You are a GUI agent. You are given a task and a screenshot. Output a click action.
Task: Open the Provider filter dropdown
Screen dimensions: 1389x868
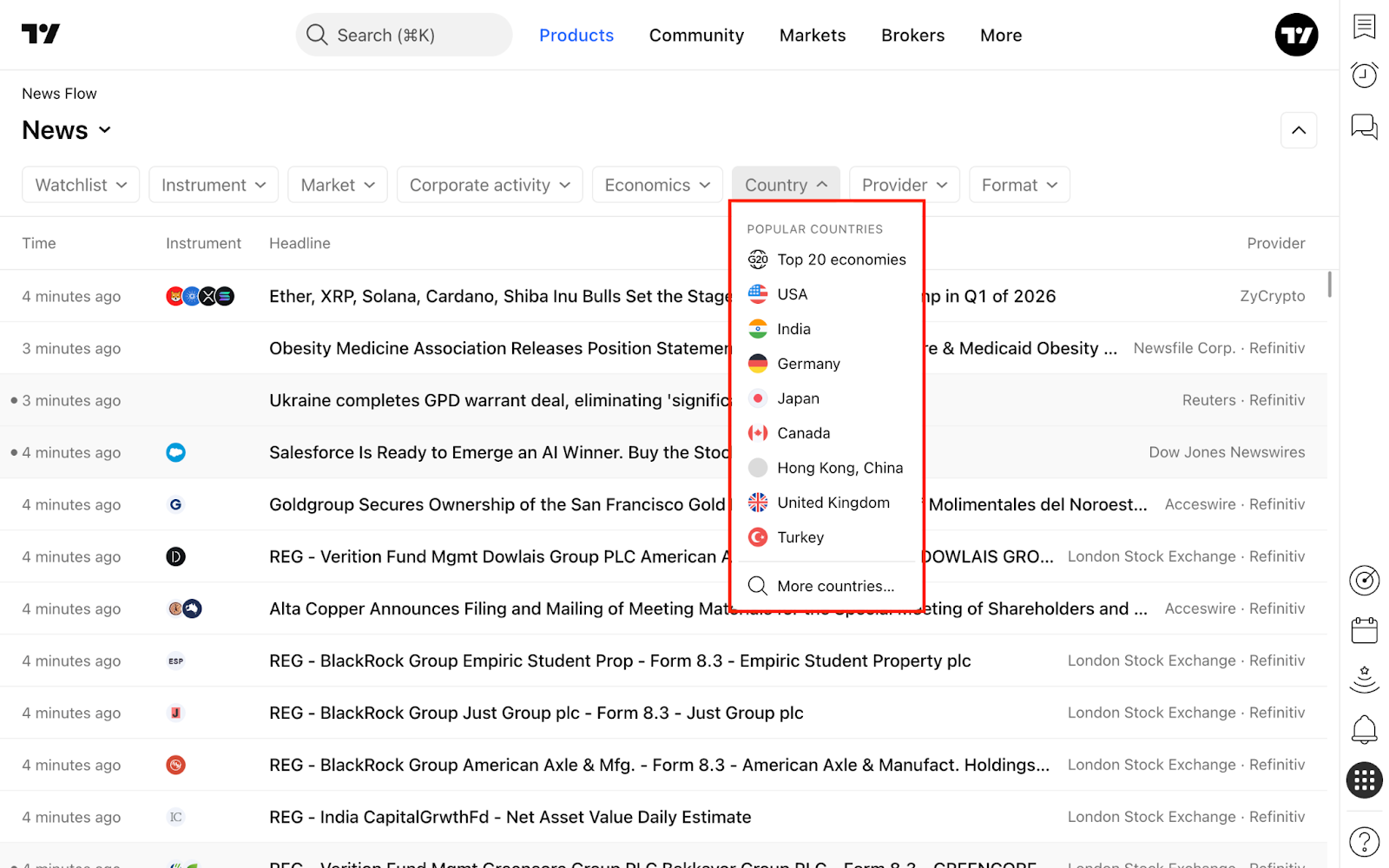(905, 185)
